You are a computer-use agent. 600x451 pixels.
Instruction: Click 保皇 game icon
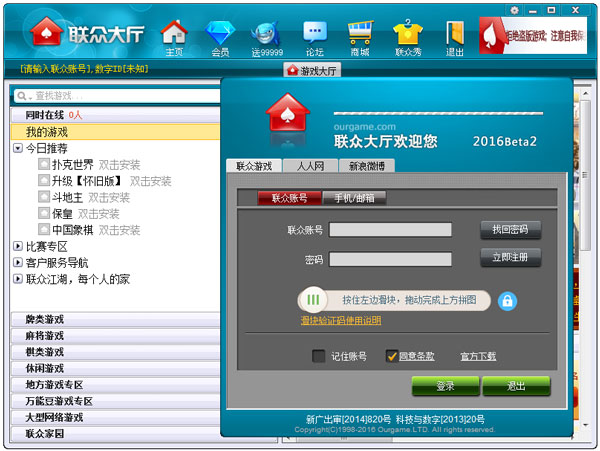pos(44,213)
